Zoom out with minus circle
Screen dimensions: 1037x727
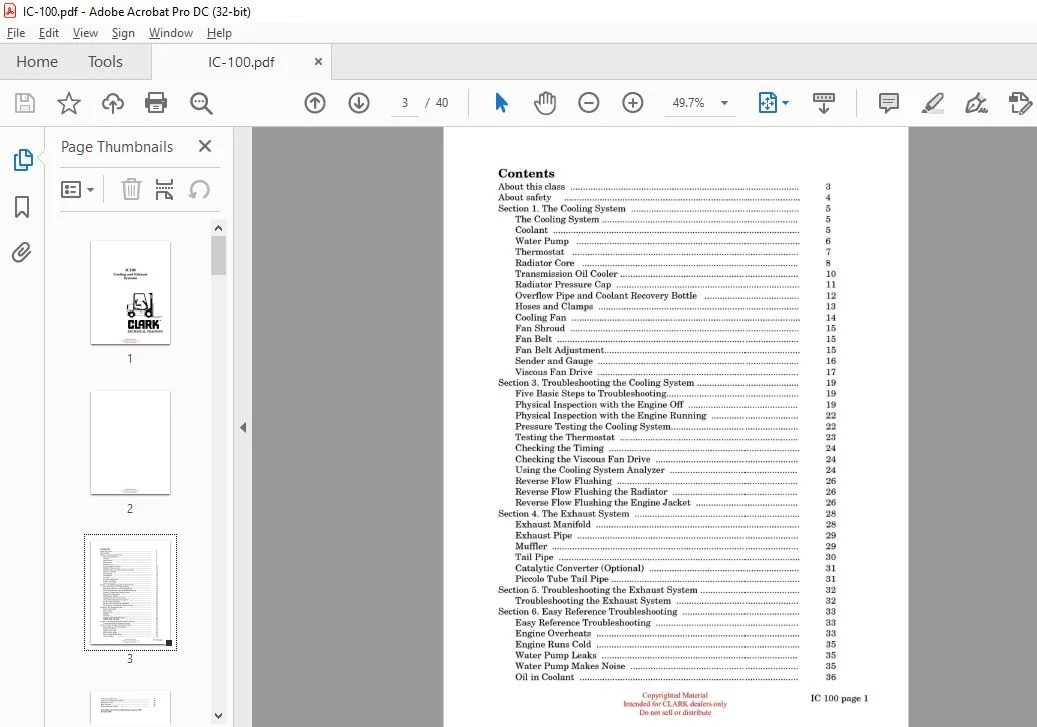589,103
